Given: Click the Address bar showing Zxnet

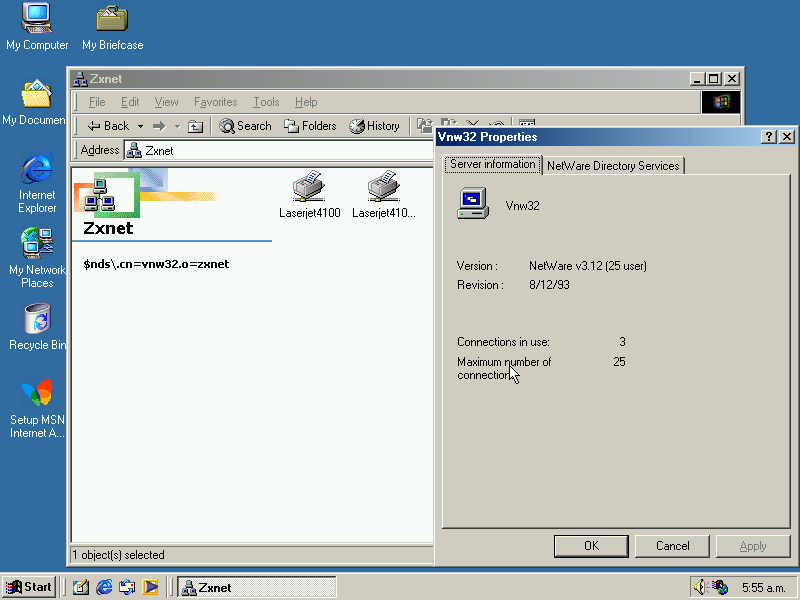Looking at the screenshot, I should coord(279,151).
